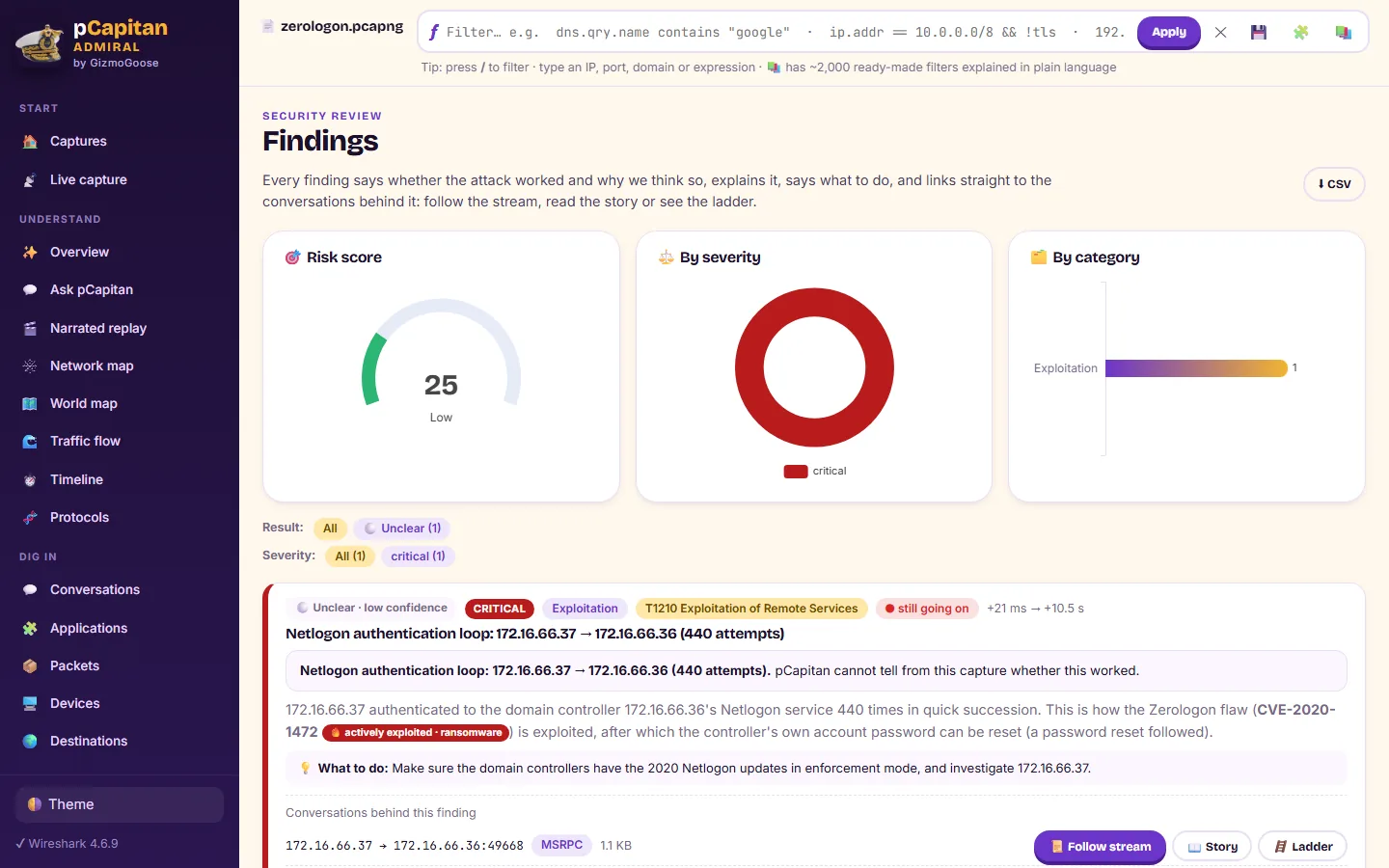Click the Conversations speech bubble icon
The height and width of the screenshot is (868, 1389).
(x=30, y=589)
